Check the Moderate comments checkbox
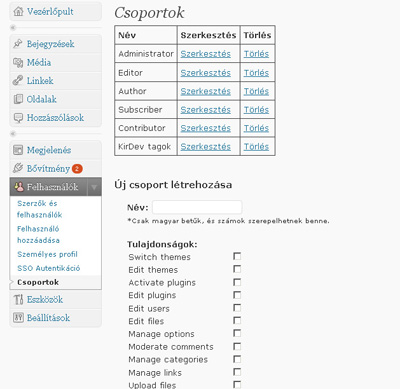Viewport: 400px width, 389px height. point(237,346)
